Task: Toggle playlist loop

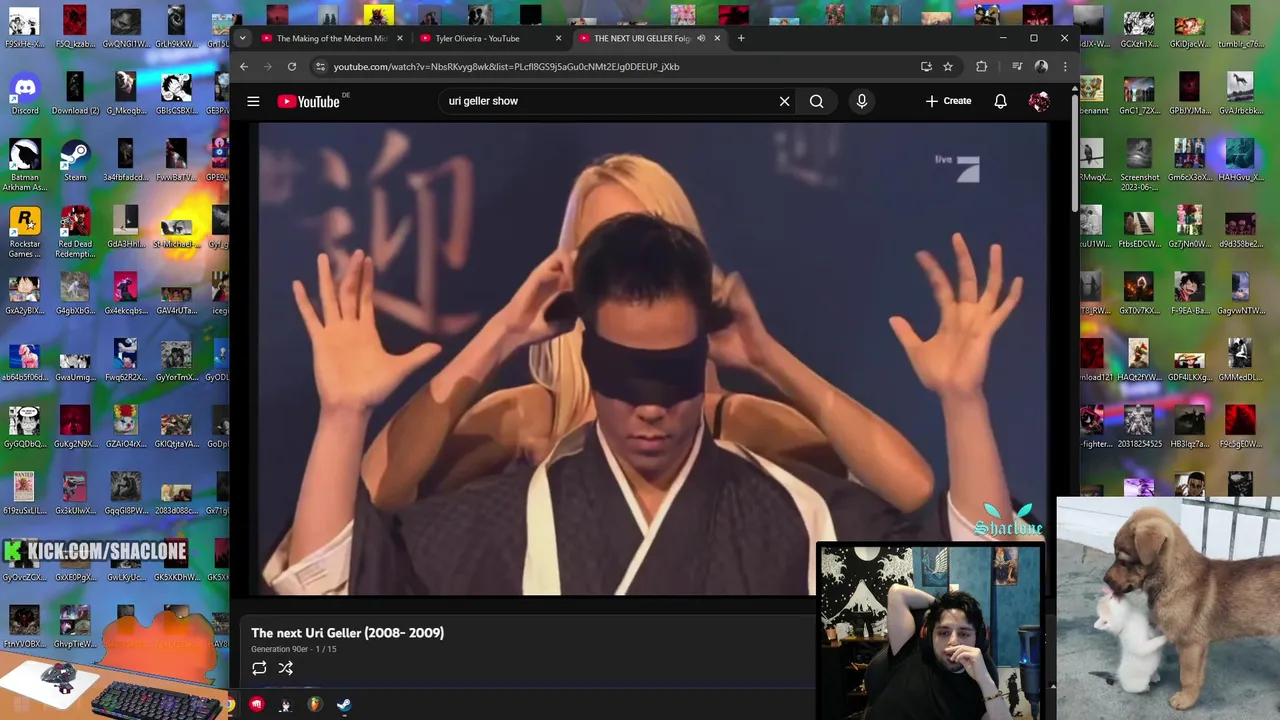Action: pos(259,668)
